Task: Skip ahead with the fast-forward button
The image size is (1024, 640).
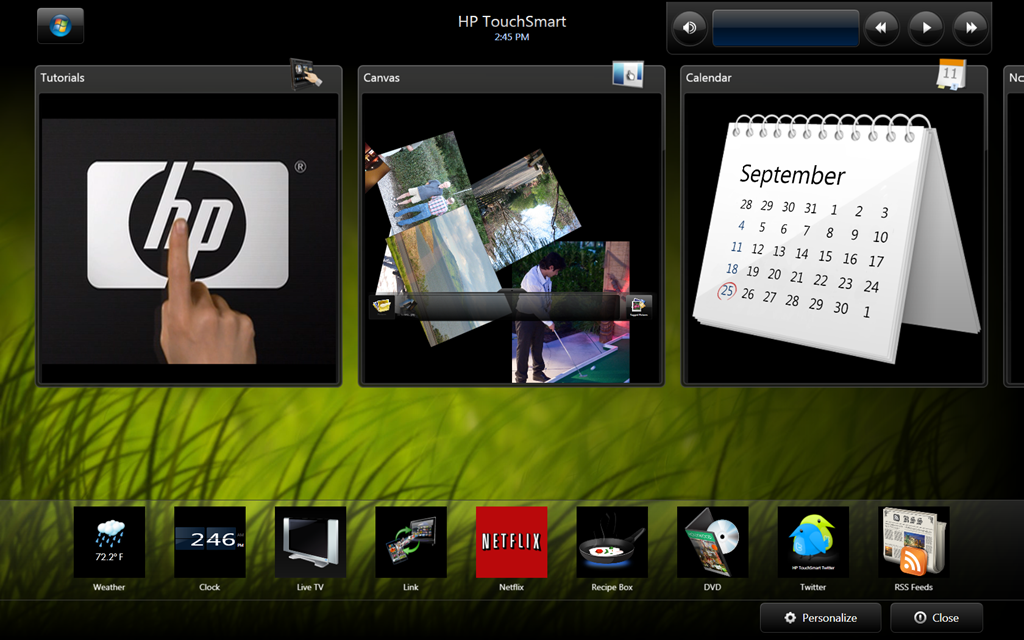Action: tap(970, 28)
